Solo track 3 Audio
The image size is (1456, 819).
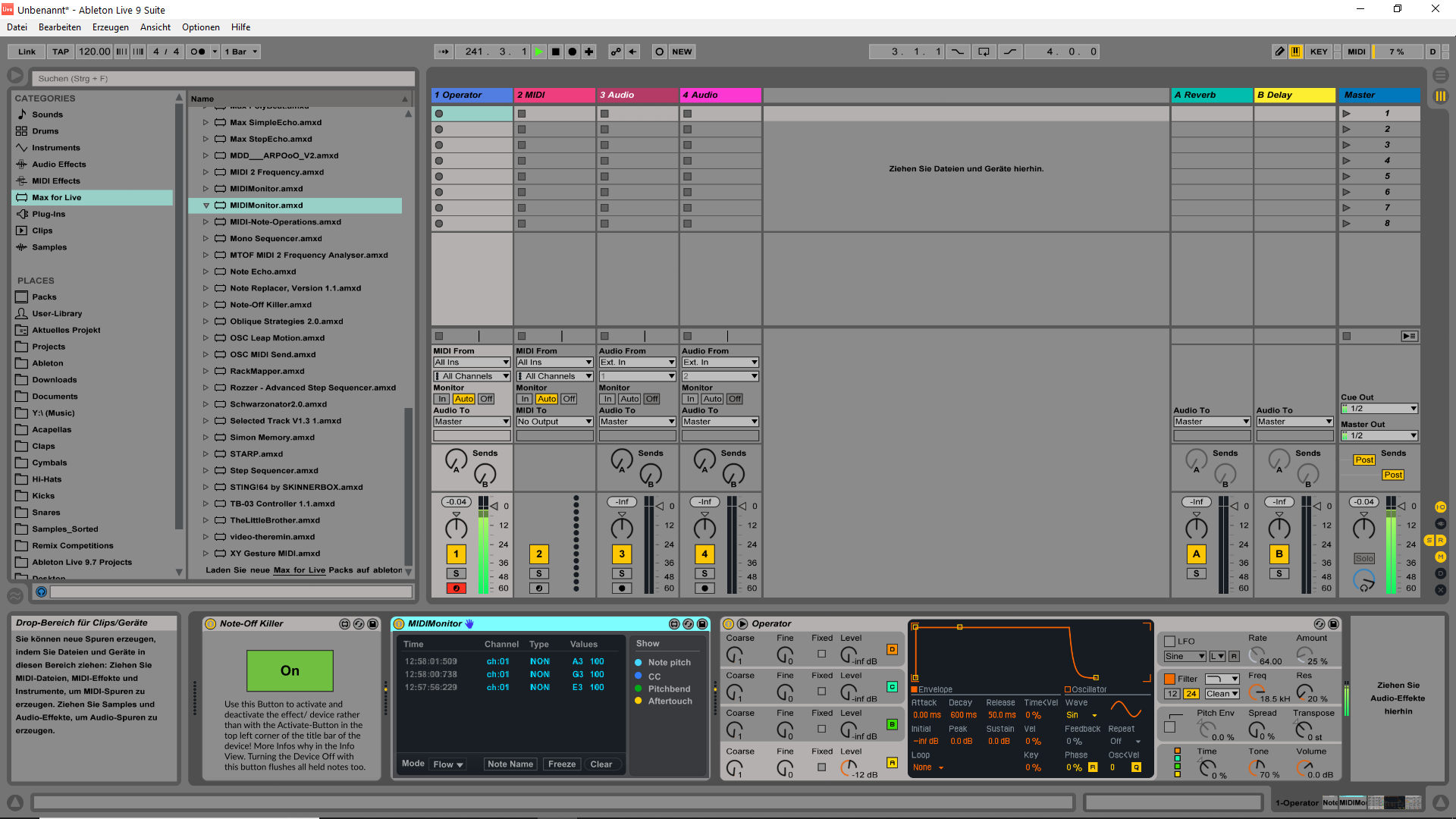[x=622, y=574]
